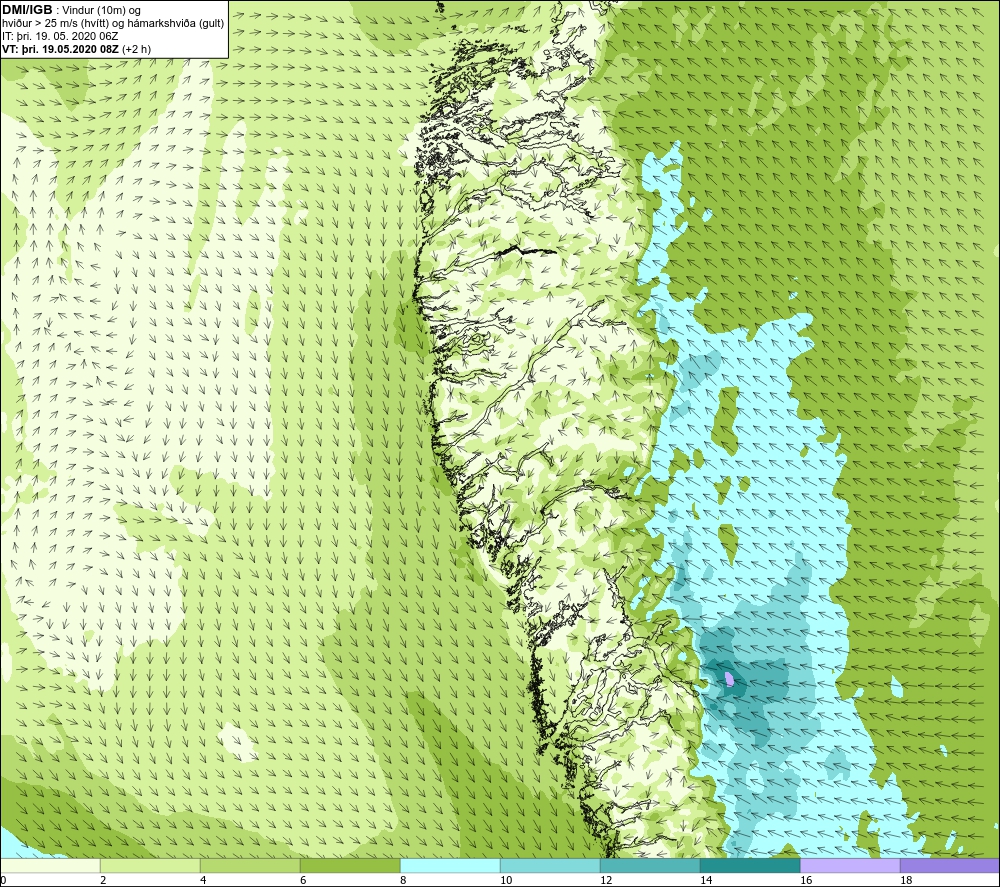The image size is (1000, 887).
Task: Click the 16–18 m/s light purple legend swatch
Action: (x=850, y=866)
